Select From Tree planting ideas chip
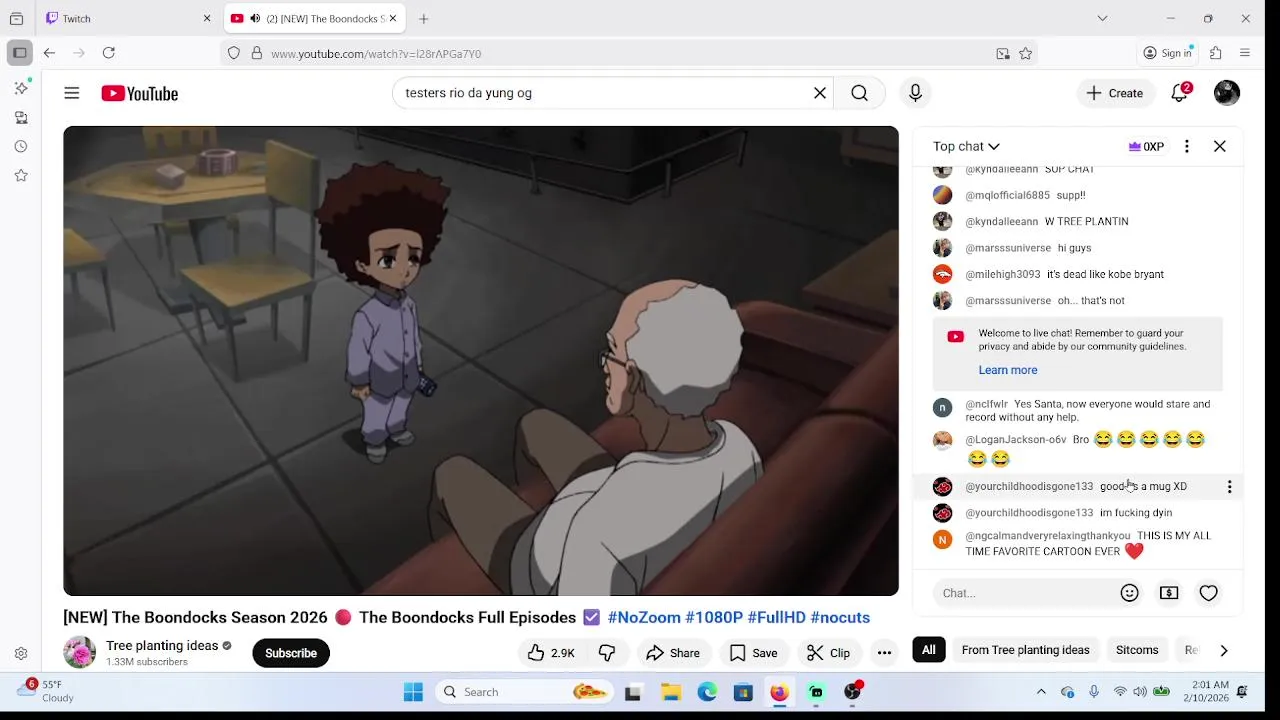The width and height of the screenshot is (1280, 720). tap(1025, 650)
